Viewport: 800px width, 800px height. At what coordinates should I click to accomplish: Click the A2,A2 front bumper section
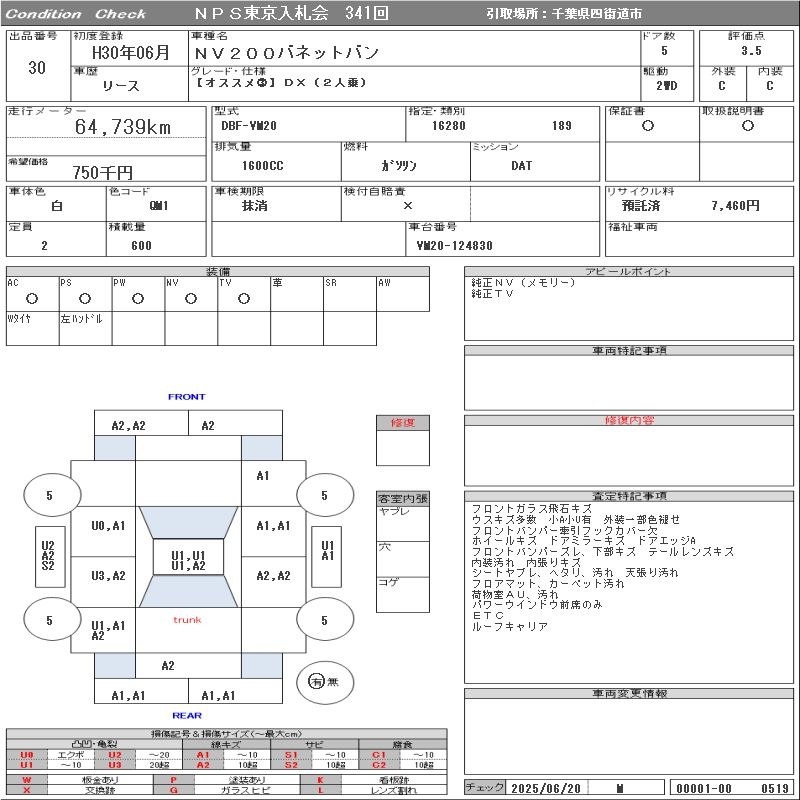coord(128,425)
